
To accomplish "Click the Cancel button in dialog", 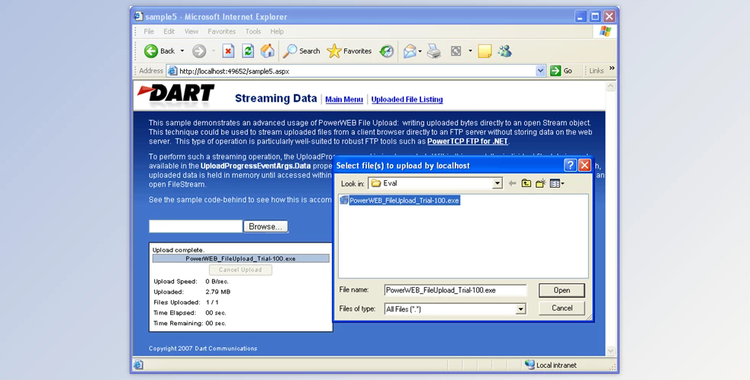I will [x=562, y=308].
